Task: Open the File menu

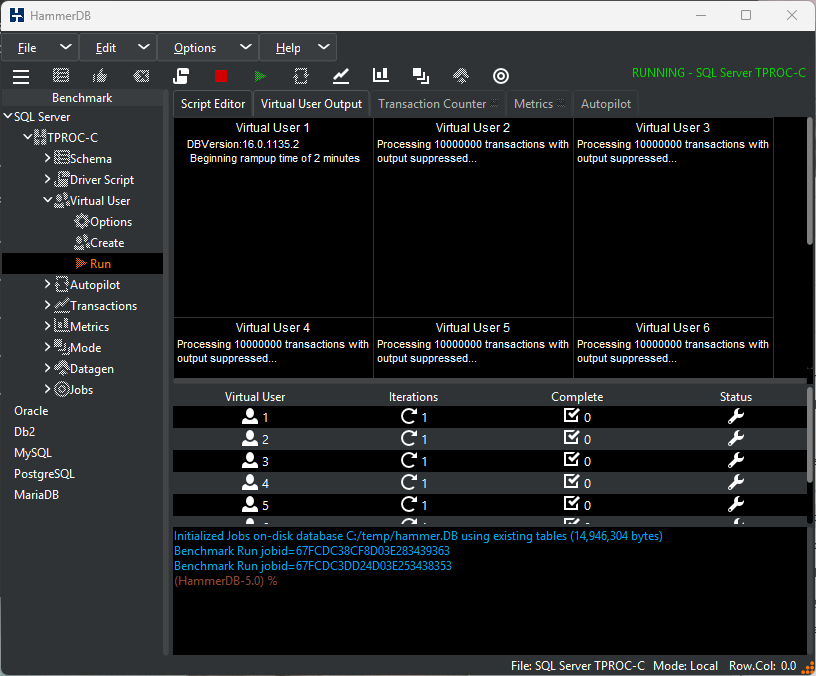Action: 27,48
